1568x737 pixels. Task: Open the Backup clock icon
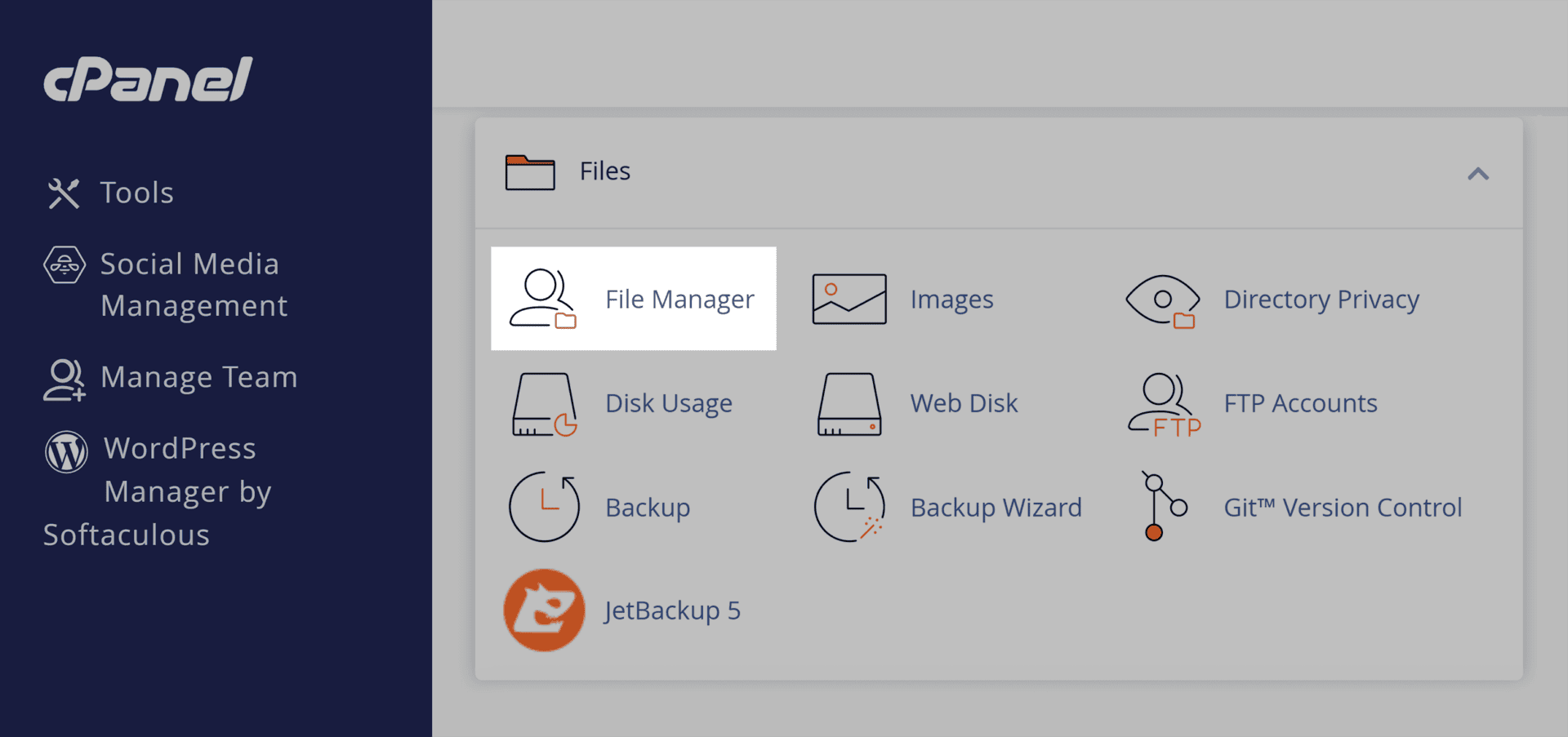[544, 507]
